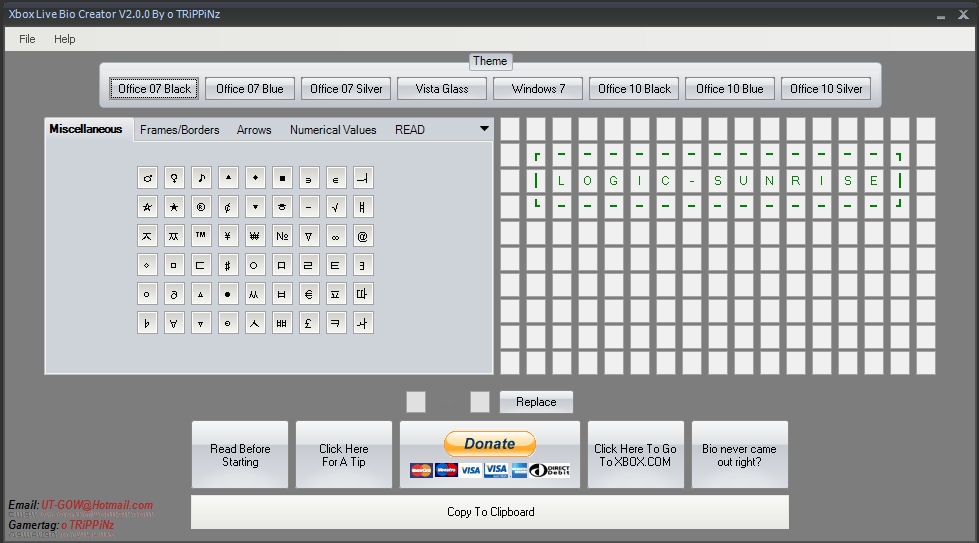Select the grid cell containing letter L
The width and height of the screenshot is (979, 543).
point(561,181)
